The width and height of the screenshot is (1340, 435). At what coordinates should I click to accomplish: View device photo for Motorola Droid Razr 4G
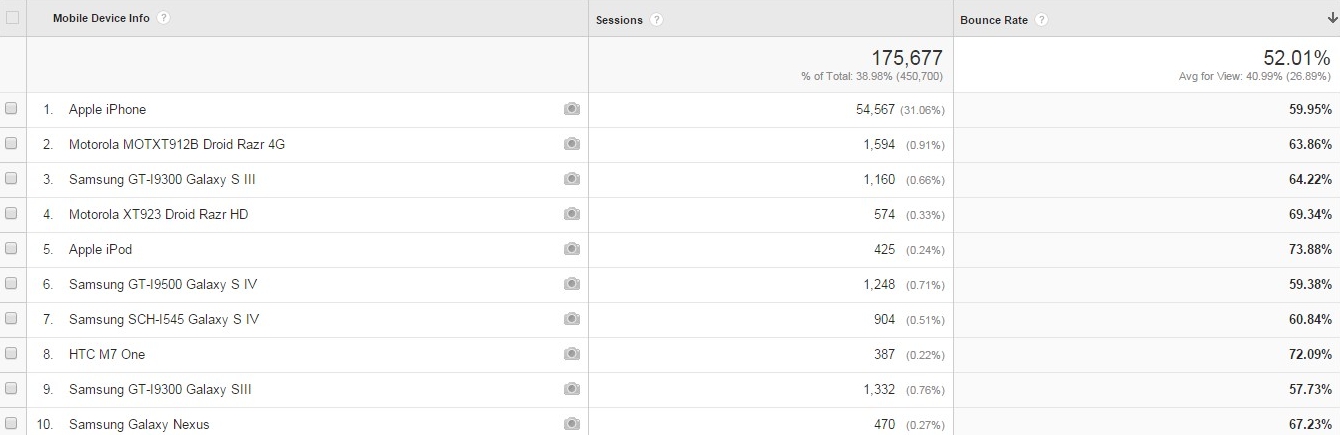coord(572,144)
